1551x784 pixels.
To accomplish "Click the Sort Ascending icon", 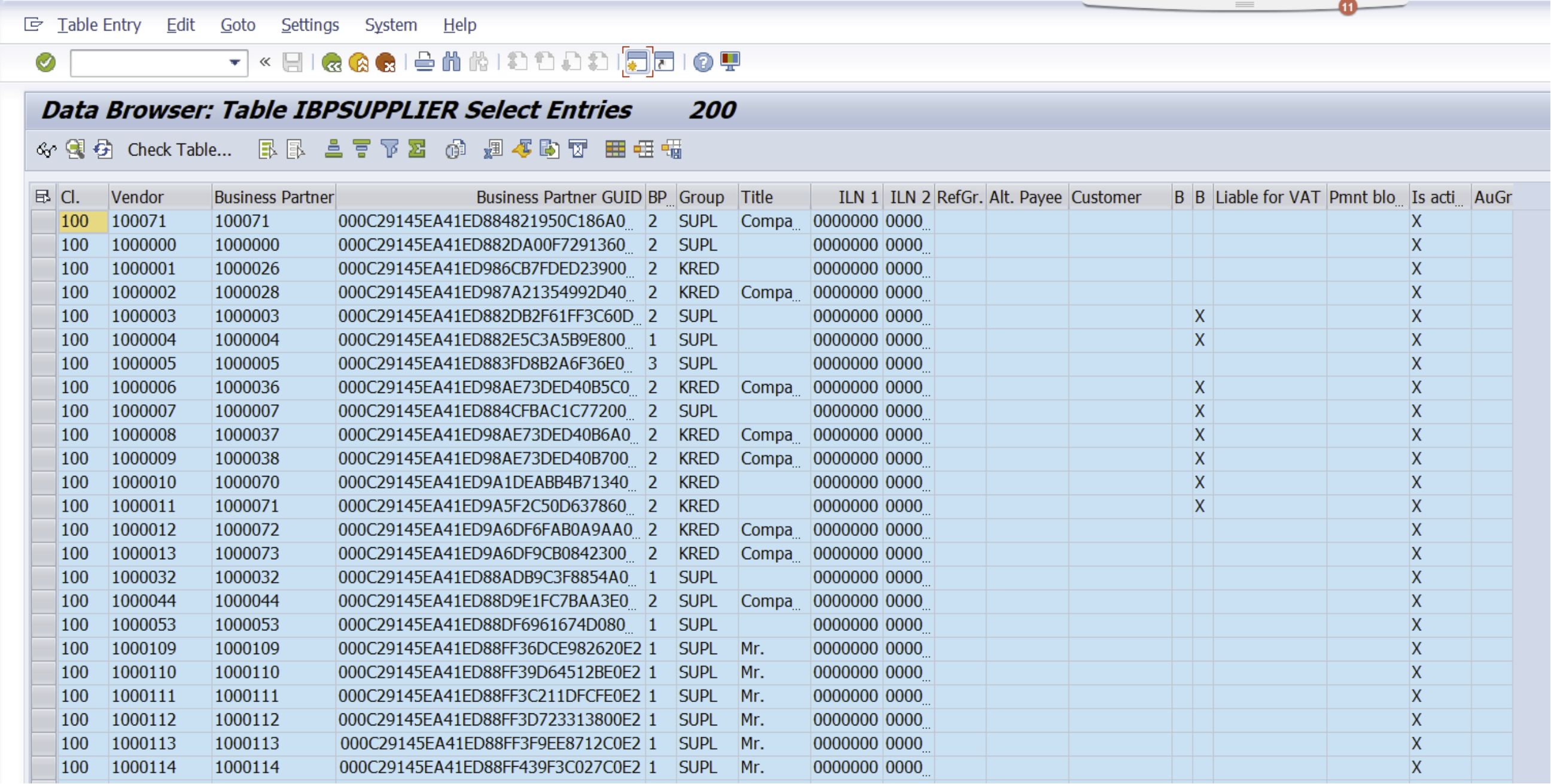I will tap(333, 150).
